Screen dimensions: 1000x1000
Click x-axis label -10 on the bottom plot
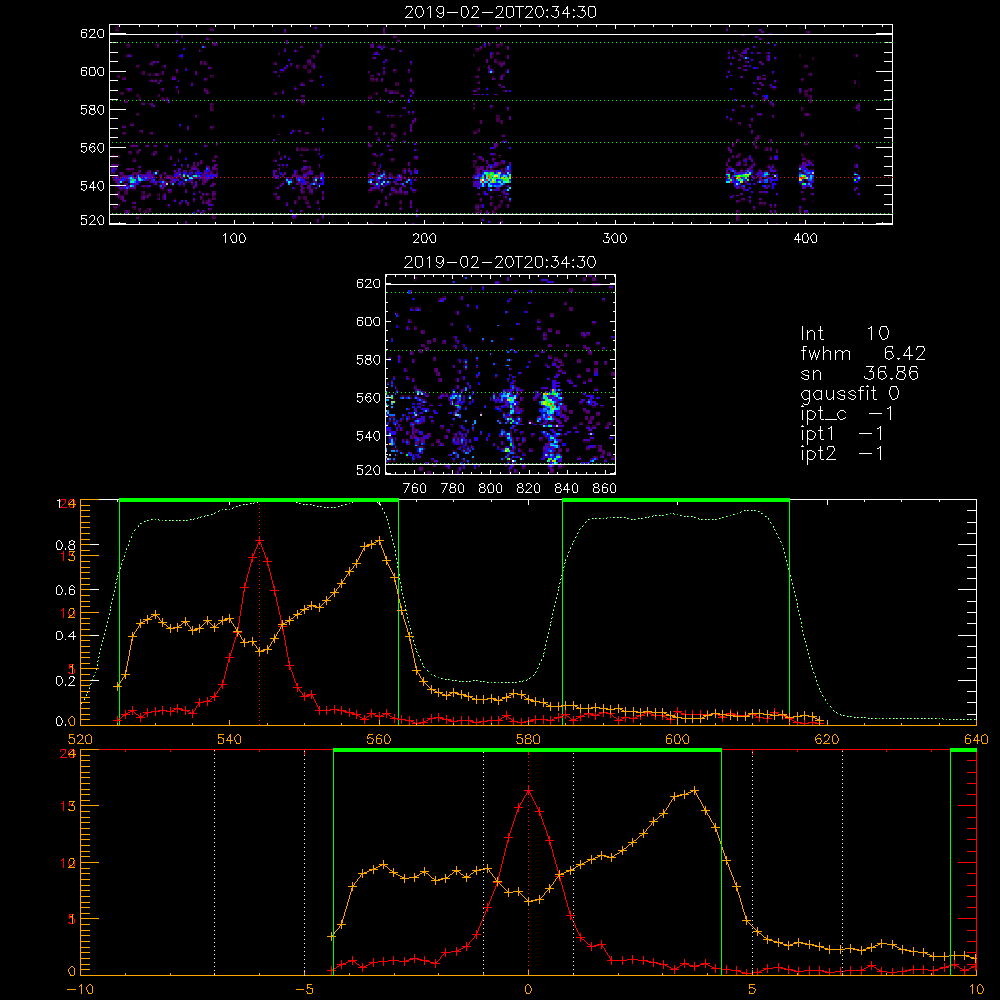[x=80, y=989]
